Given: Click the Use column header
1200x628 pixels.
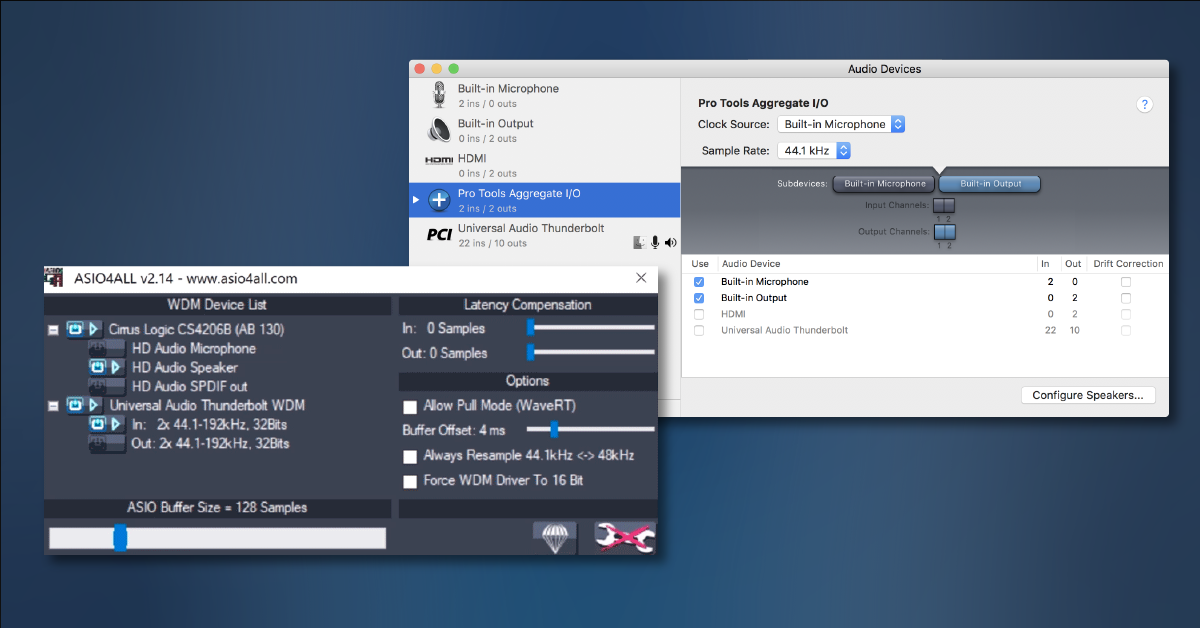Looking at the screenshot, I should click(700, 264).
